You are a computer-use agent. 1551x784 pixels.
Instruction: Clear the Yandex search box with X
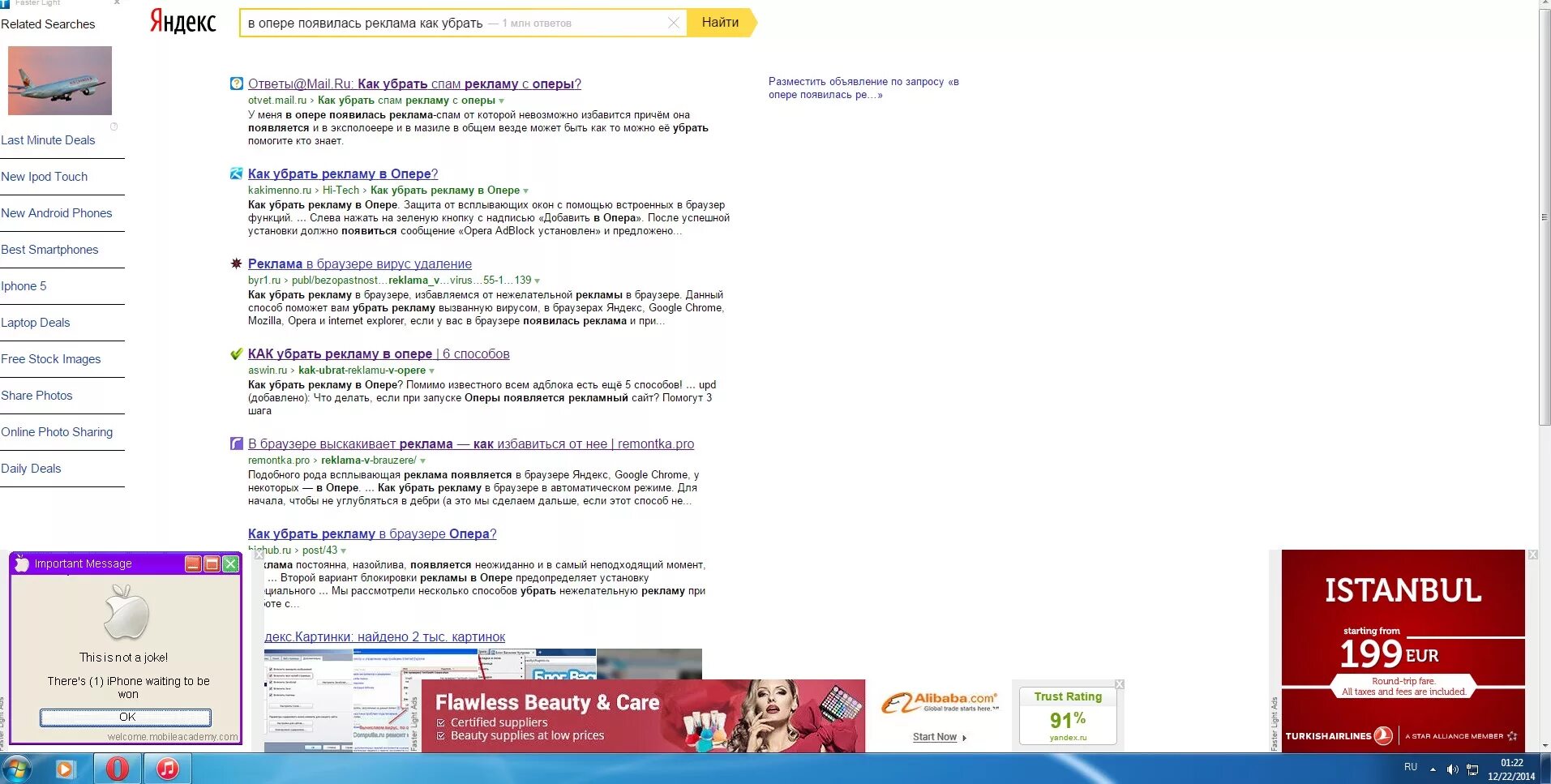tap(673, 23)
